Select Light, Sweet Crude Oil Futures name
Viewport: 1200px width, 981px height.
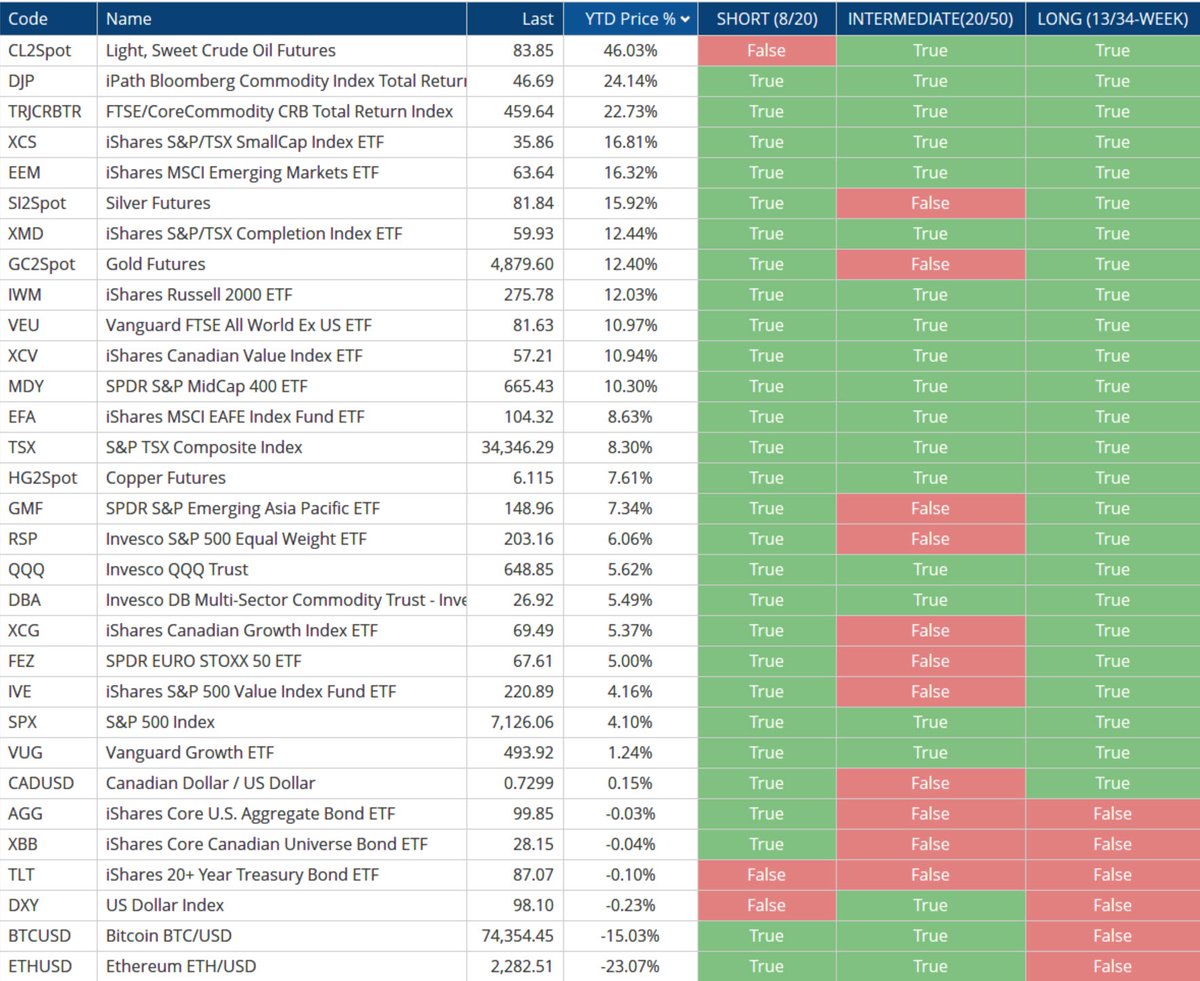(x=282, y=50)
